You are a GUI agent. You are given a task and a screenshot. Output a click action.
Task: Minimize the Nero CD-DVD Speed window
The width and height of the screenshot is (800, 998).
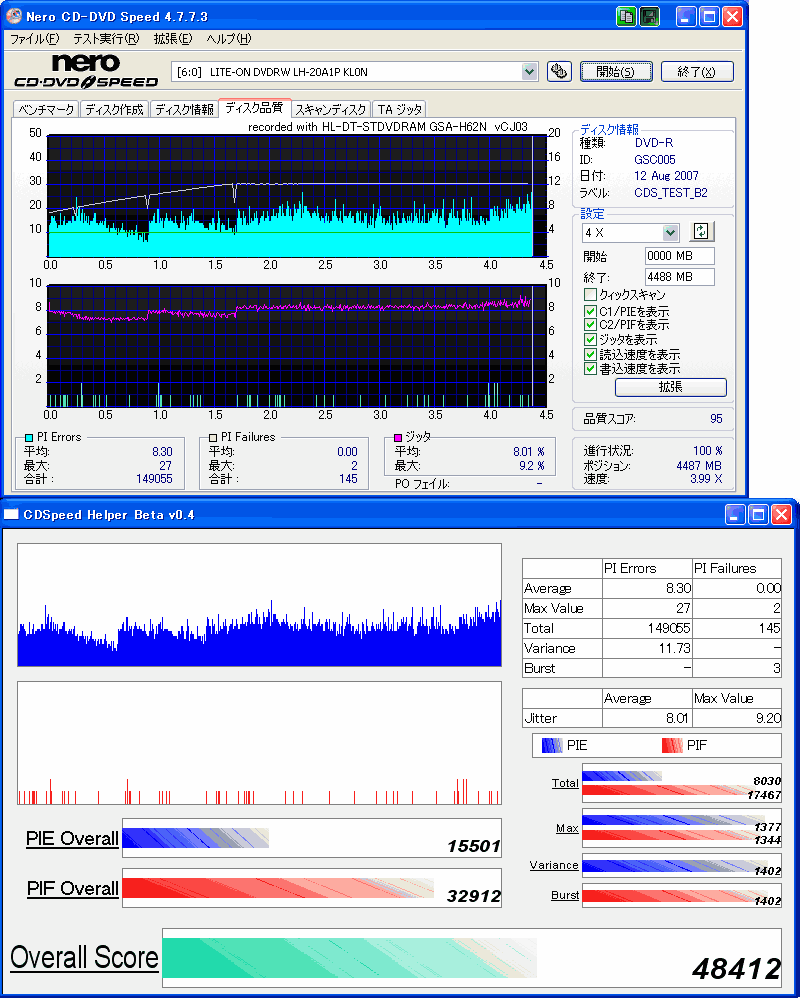tap(686, 16)
